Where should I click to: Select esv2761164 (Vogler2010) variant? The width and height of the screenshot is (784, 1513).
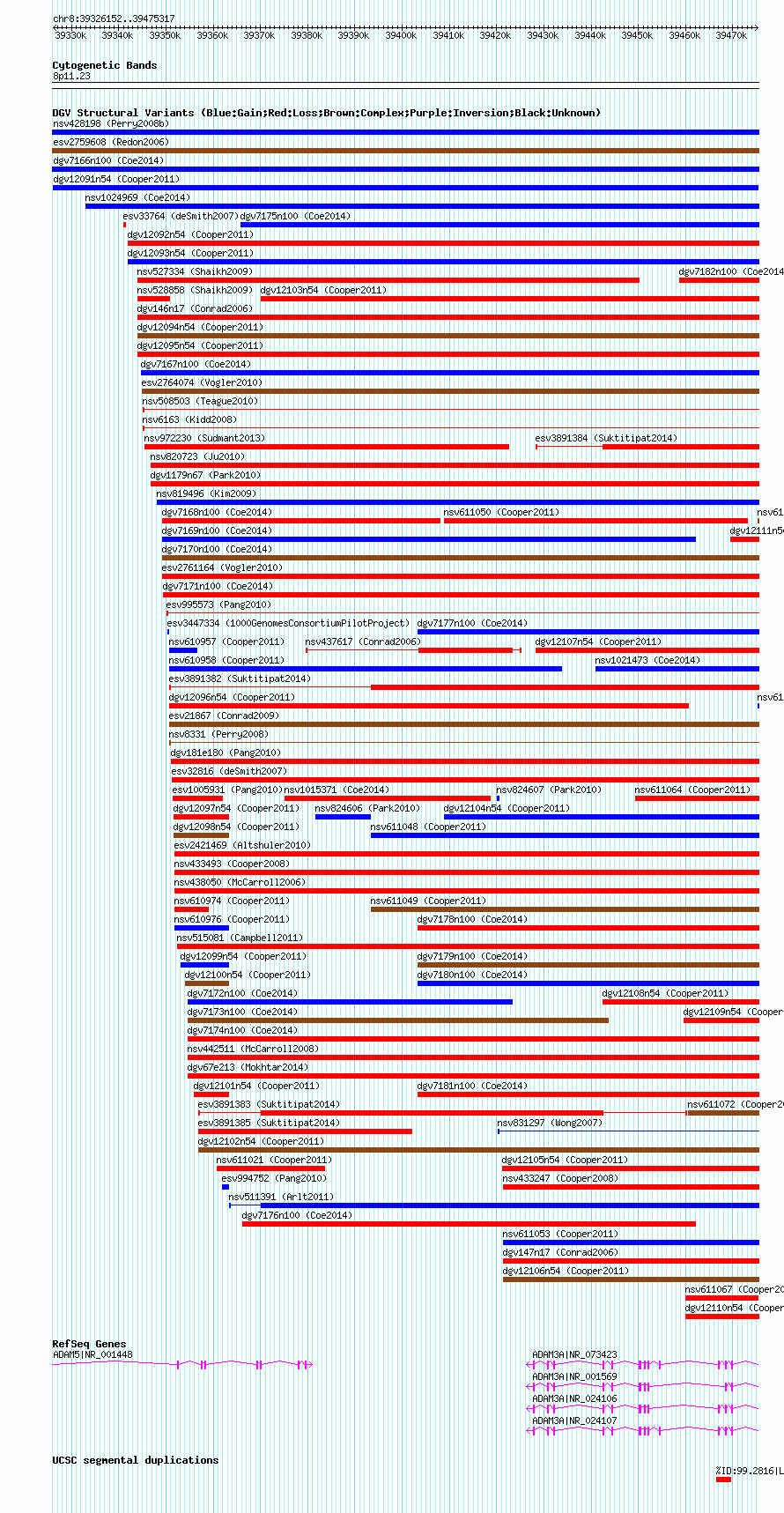coord(222,567)
